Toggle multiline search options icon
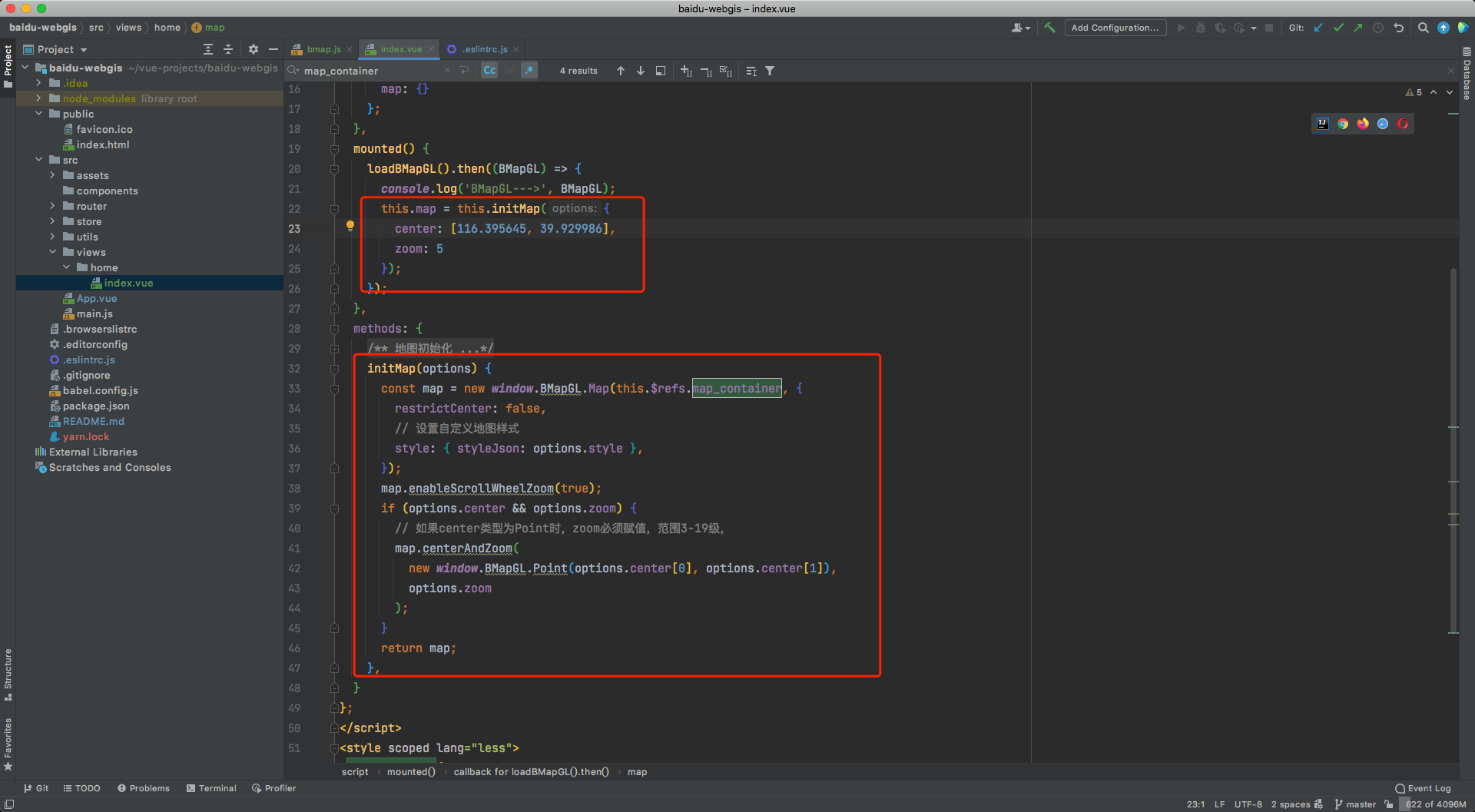This screenshot has height=812, width=1475. [464, 70]
